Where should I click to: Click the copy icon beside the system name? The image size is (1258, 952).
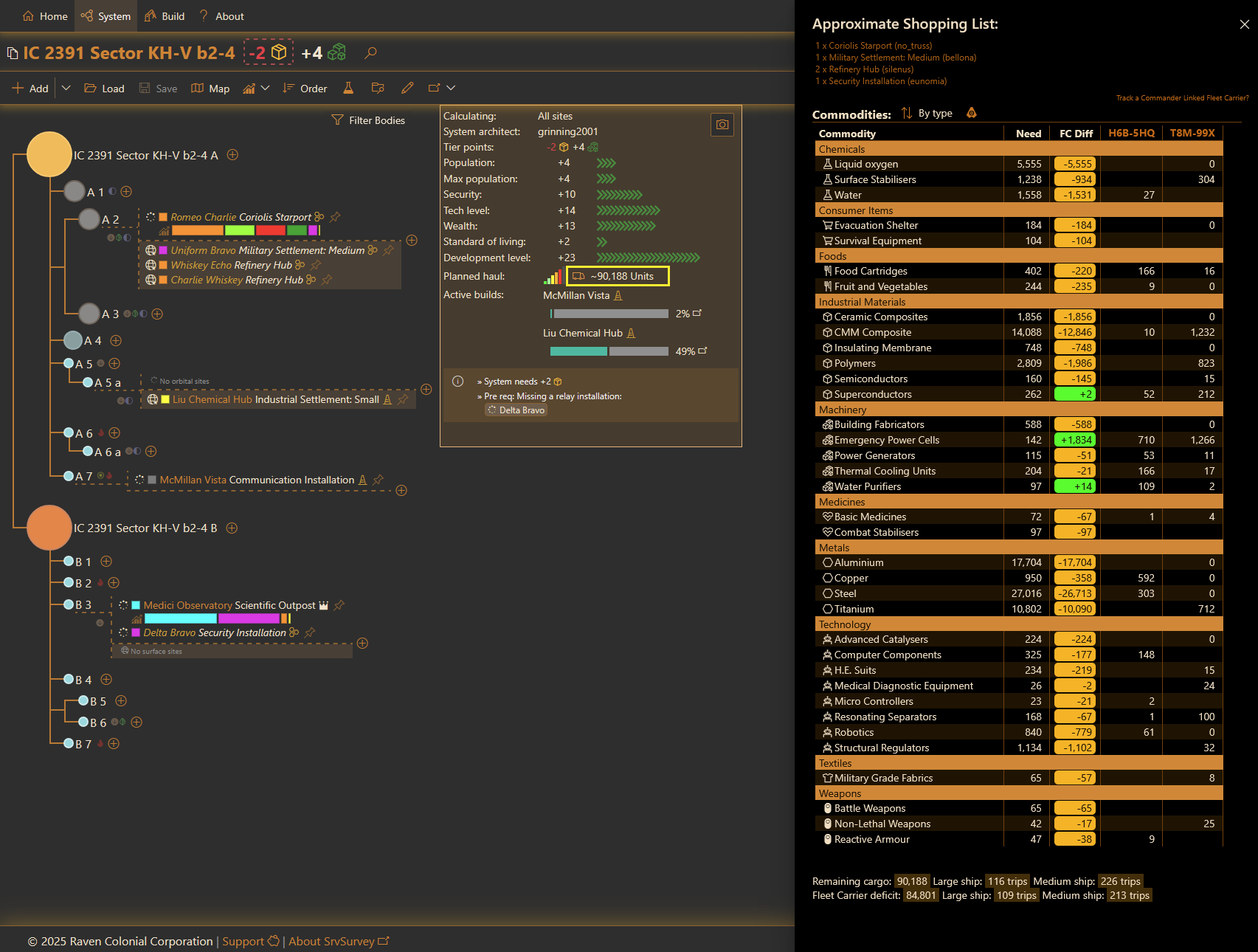[x=12, y=53]
